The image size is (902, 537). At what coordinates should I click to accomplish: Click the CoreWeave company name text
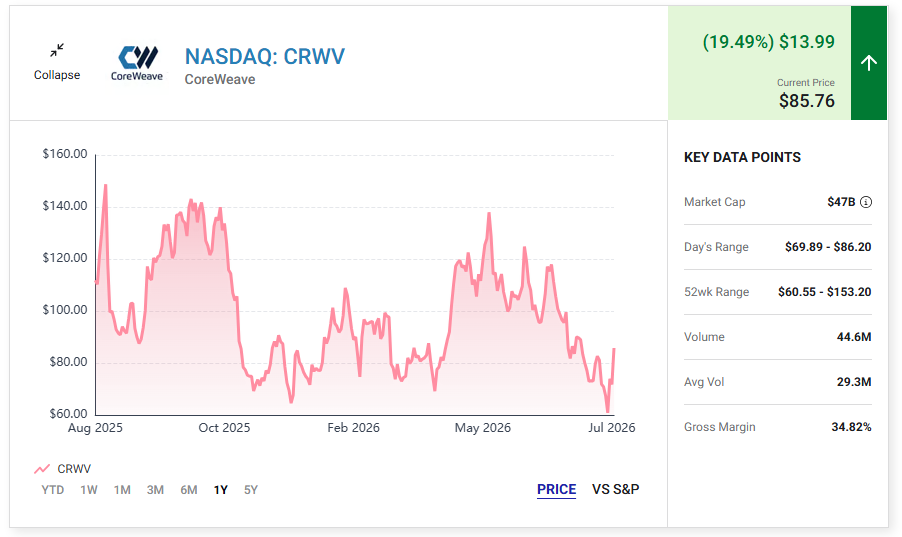tap(220, 79)
